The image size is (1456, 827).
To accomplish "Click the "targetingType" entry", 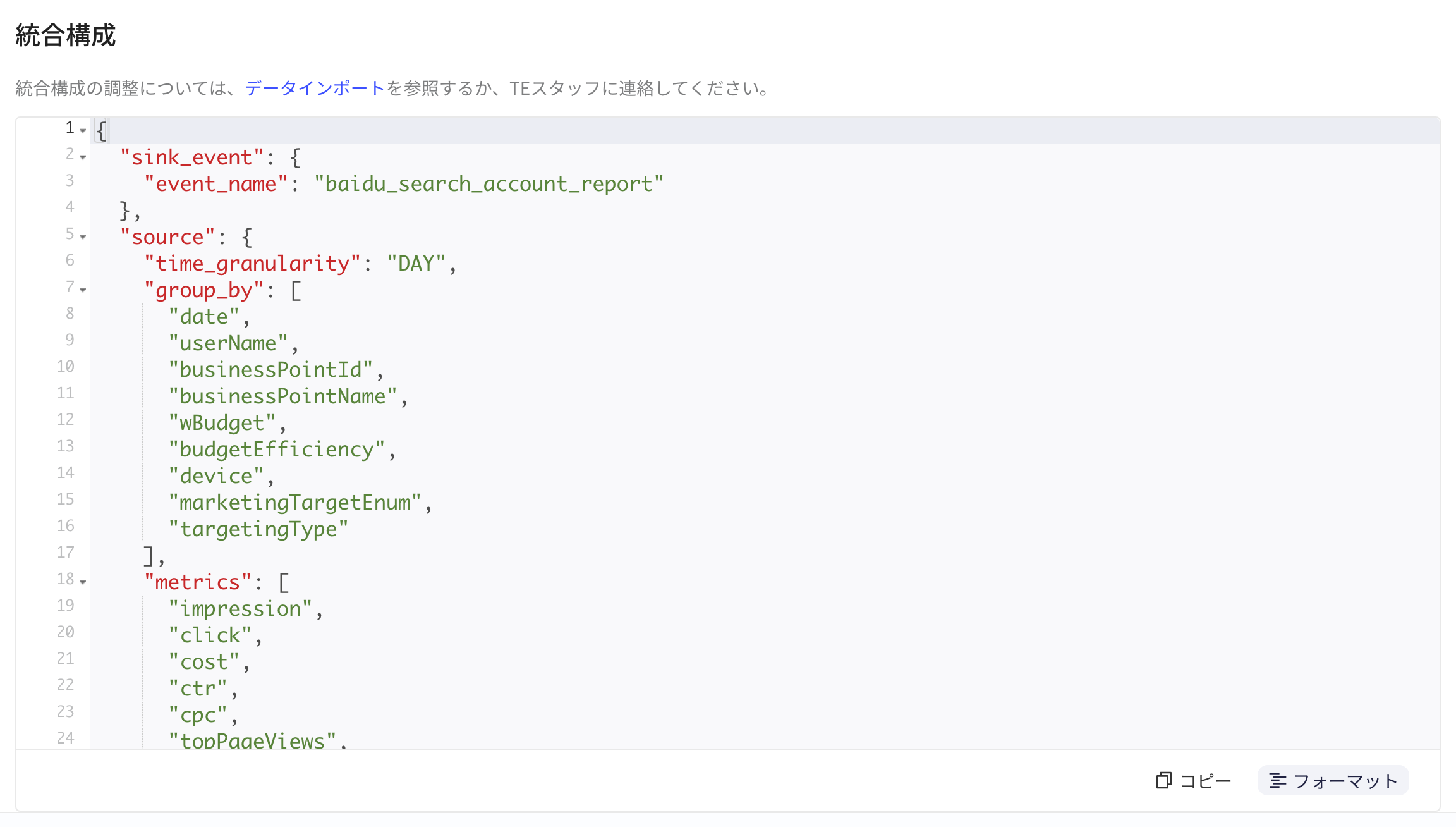I will (258, 529).
